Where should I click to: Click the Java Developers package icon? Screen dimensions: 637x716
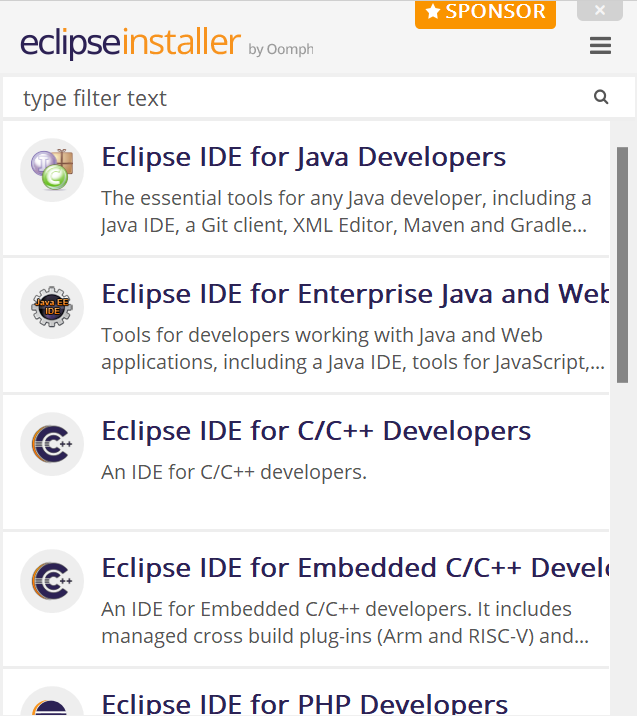coord(52,170)
